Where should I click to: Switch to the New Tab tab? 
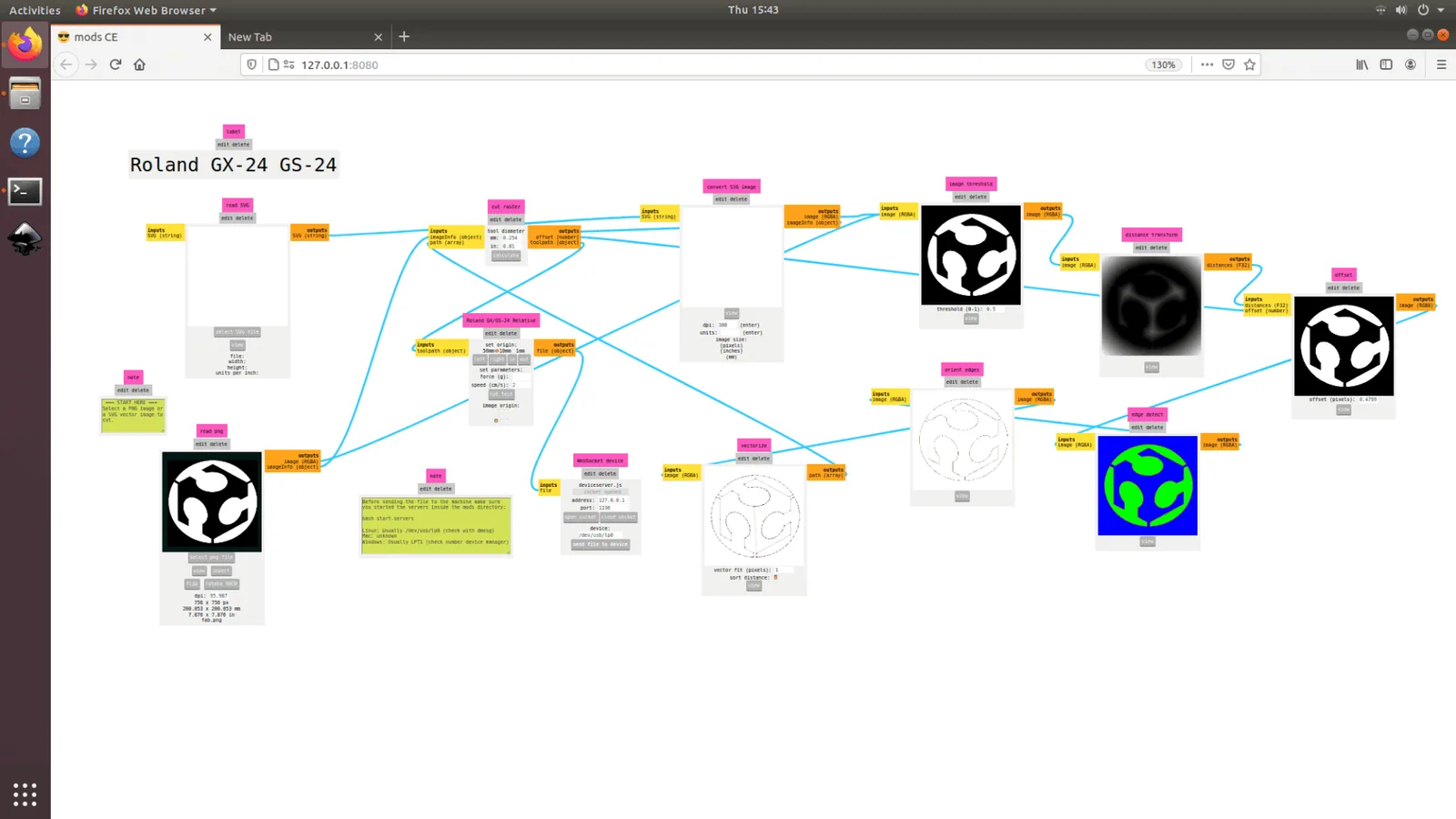(305, 37)
